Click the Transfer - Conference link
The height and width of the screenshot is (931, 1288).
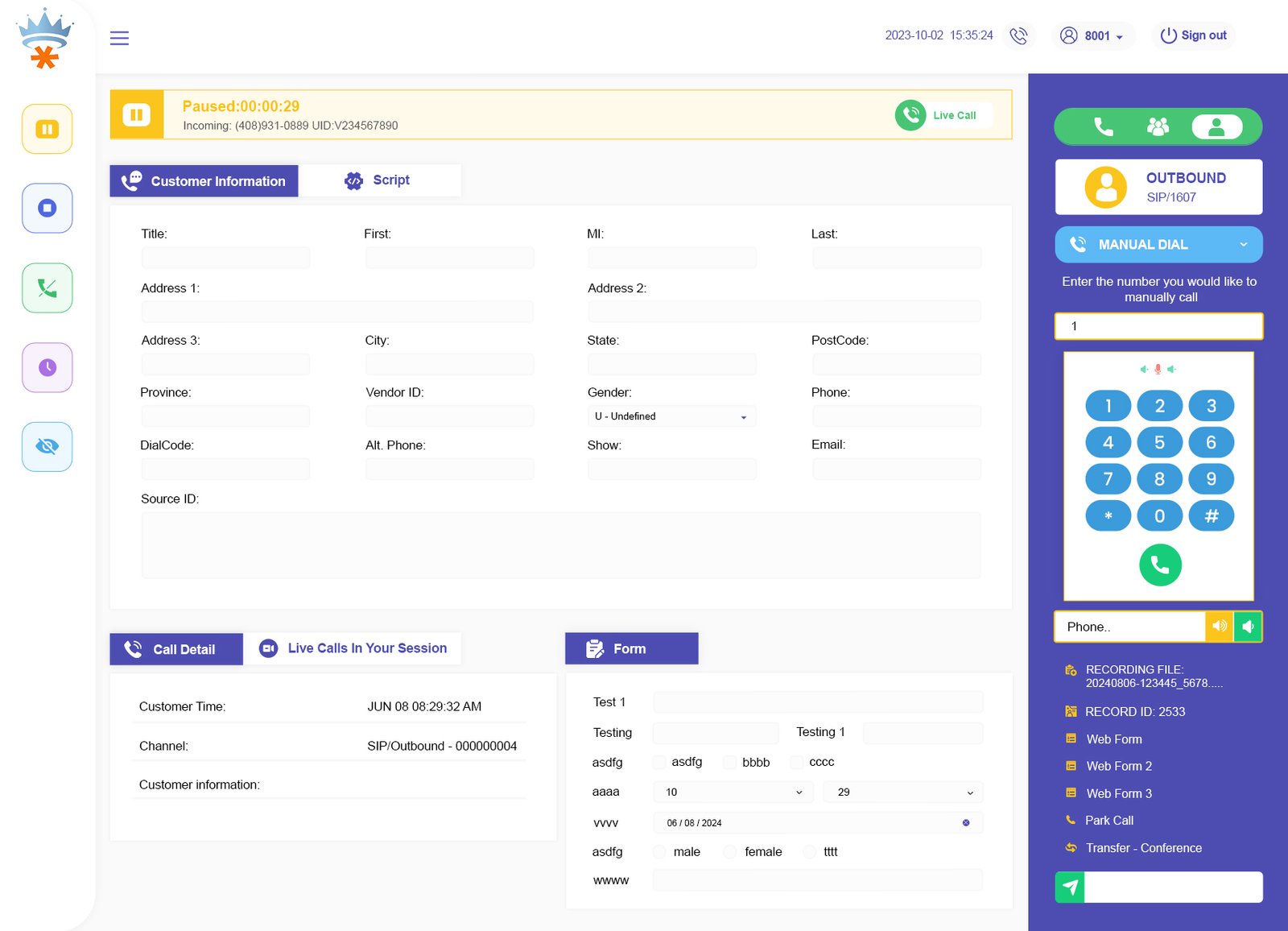pyautogui.click(x=1143, y=848)
